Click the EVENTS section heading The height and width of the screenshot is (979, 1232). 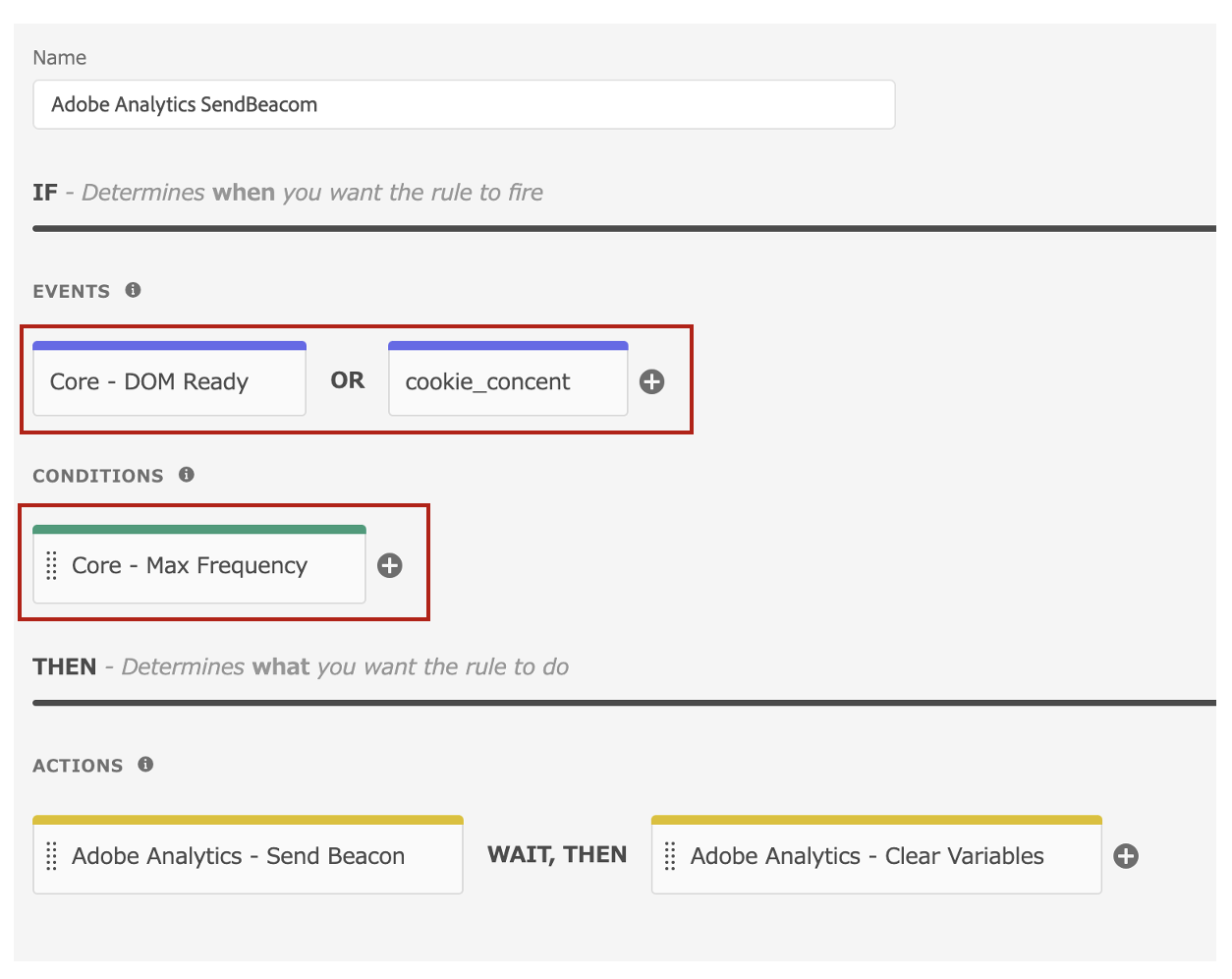coord(72,292)
